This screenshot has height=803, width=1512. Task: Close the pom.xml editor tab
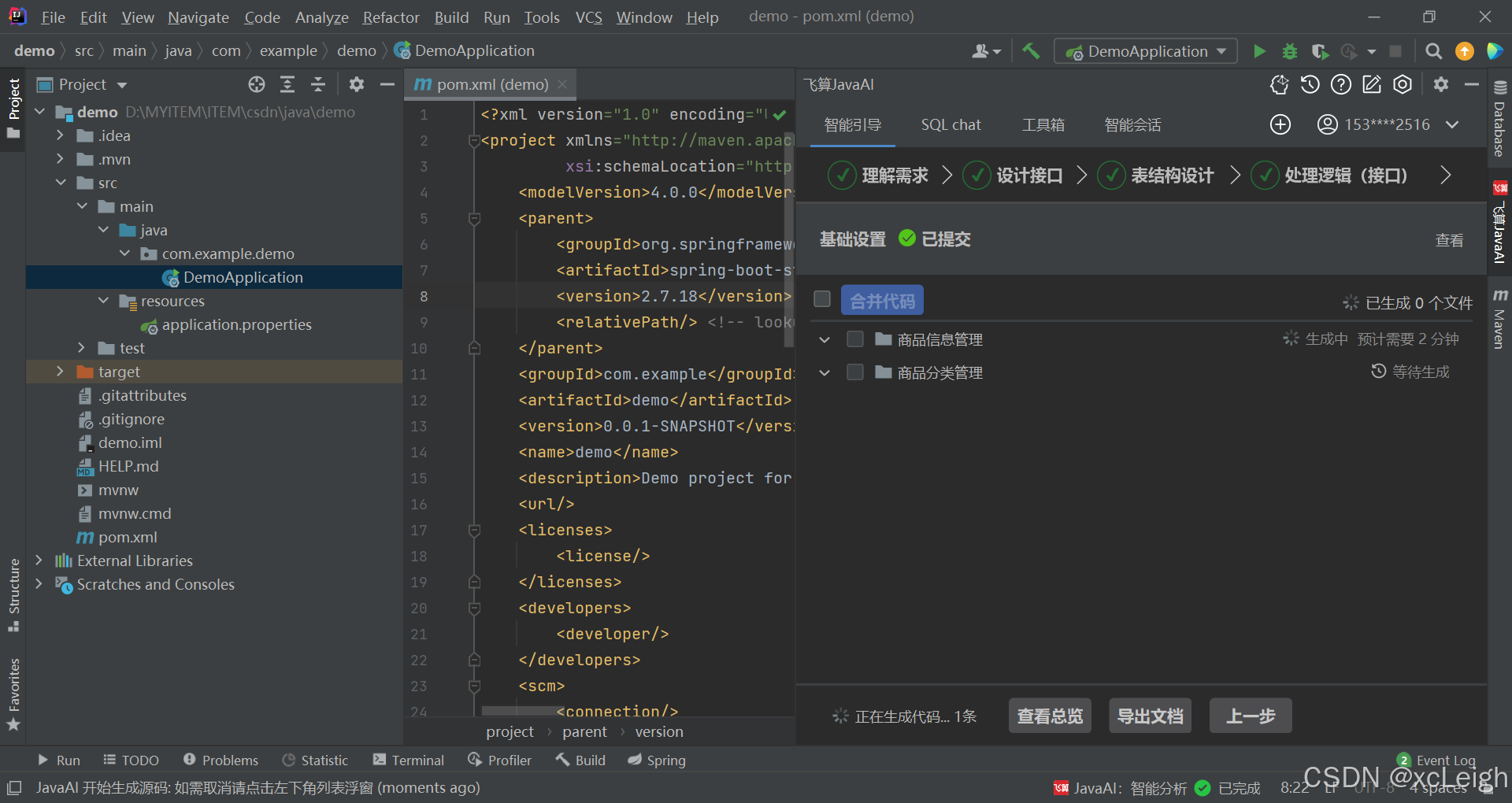click(x=562, y=84)
